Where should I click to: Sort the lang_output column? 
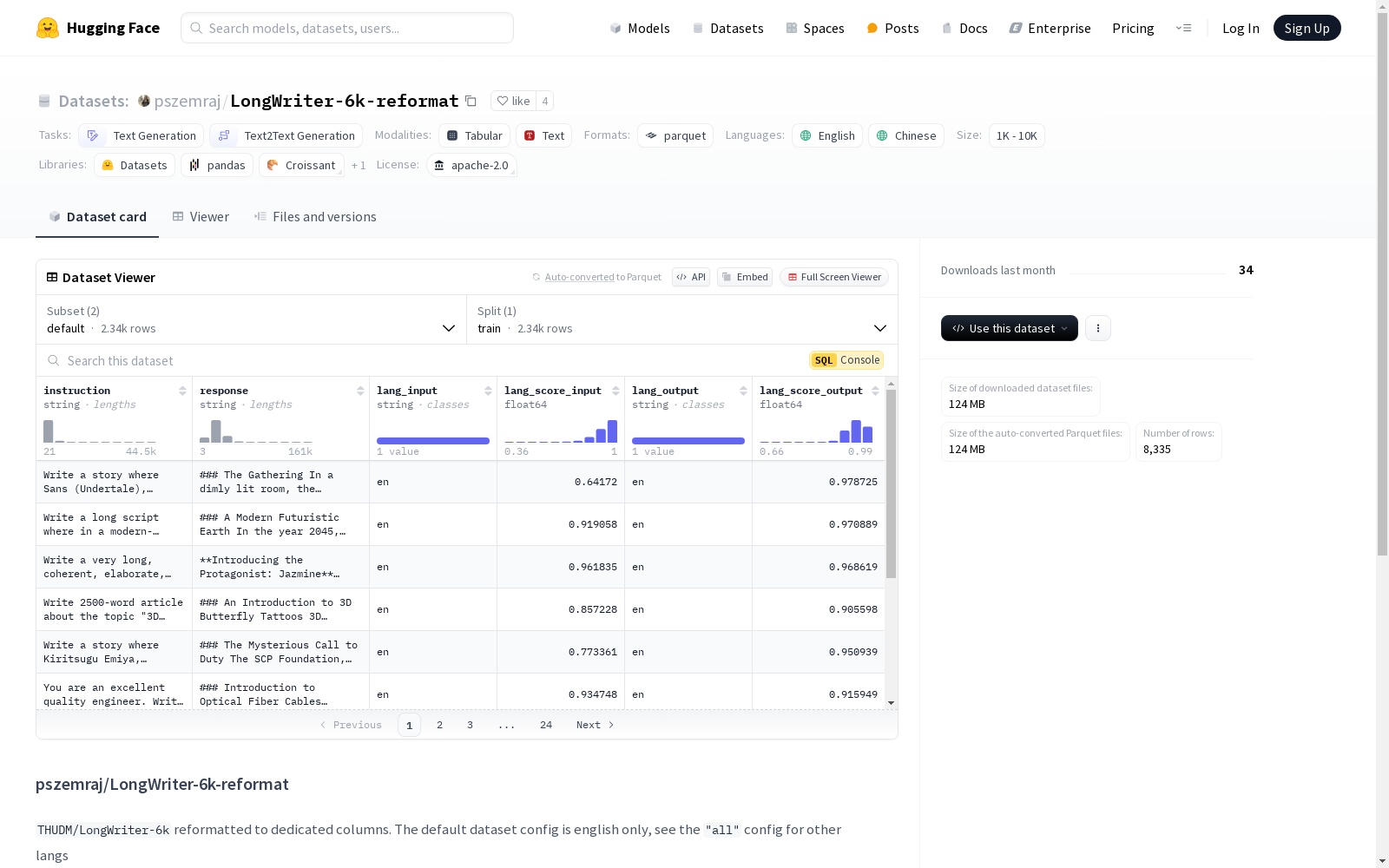pyautogui.click(x=743, y=391)
